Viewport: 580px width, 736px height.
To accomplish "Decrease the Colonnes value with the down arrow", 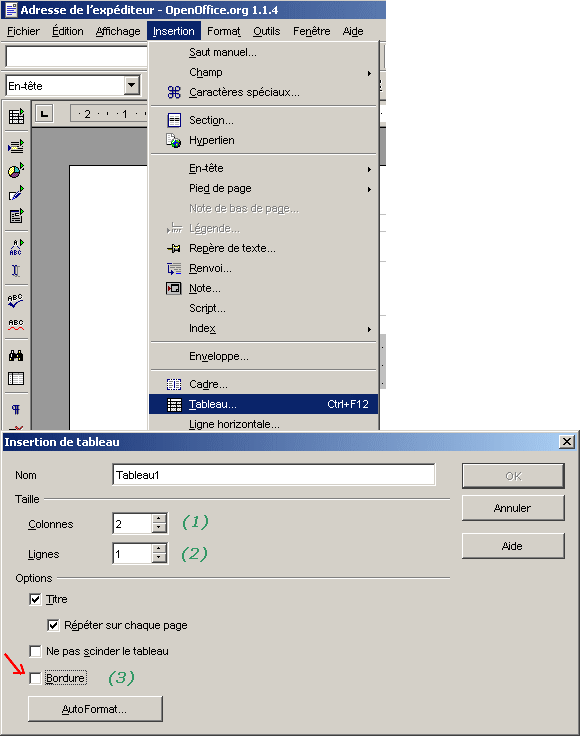I will (160, 528).
